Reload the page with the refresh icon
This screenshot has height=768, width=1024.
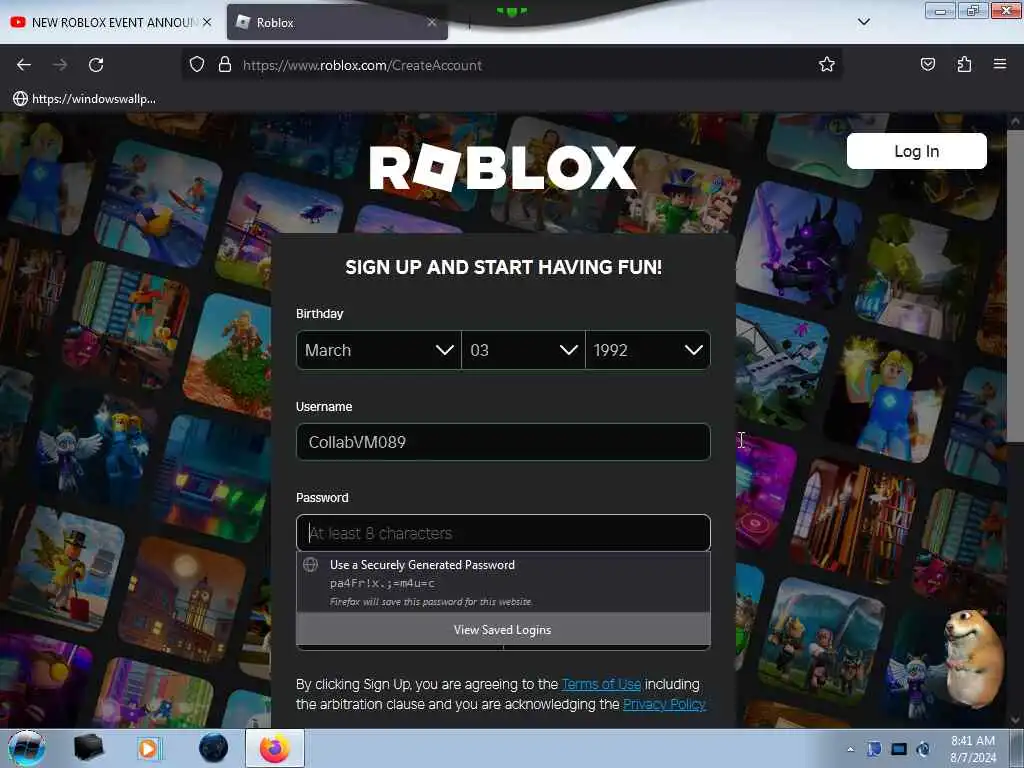coord(96,65)
